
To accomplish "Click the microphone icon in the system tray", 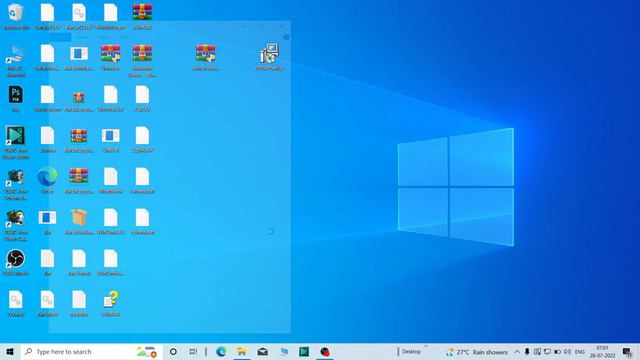I will tap(527, 351).
